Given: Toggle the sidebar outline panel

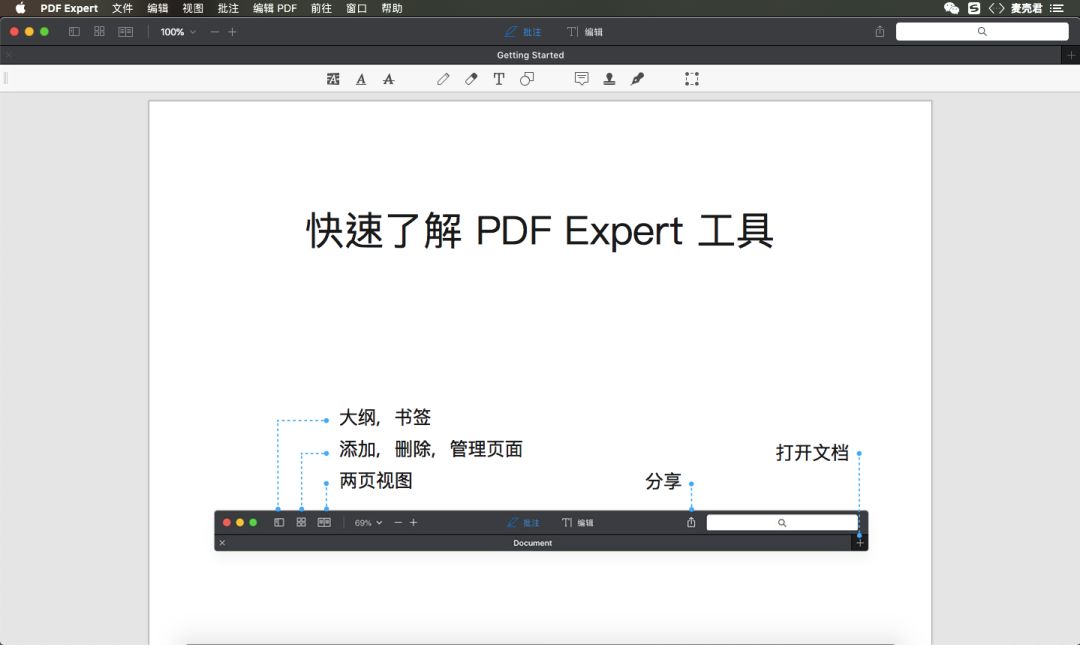Looking at the screenshot, I should coord(74,32).
